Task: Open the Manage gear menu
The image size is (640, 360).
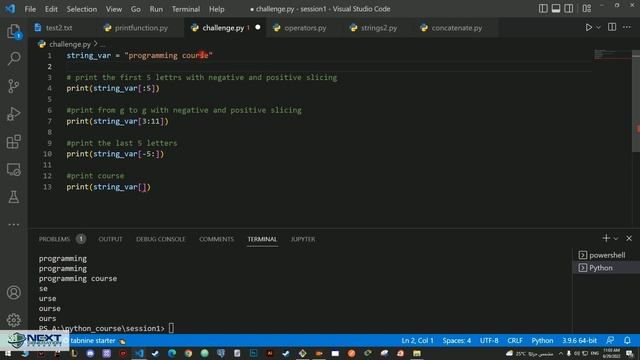Action: [14, 320]
